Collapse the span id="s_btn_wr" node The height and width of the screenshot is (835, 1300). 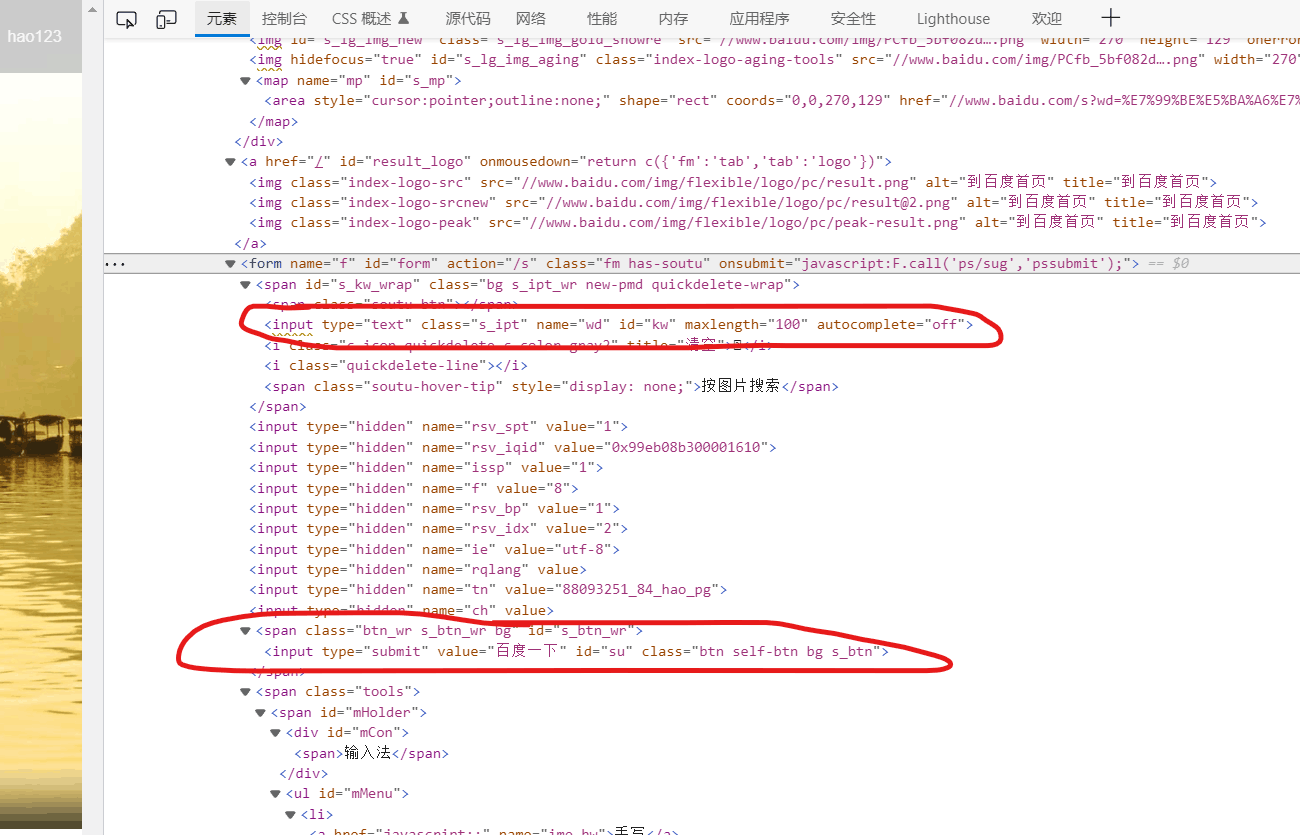tap(246, 631)
